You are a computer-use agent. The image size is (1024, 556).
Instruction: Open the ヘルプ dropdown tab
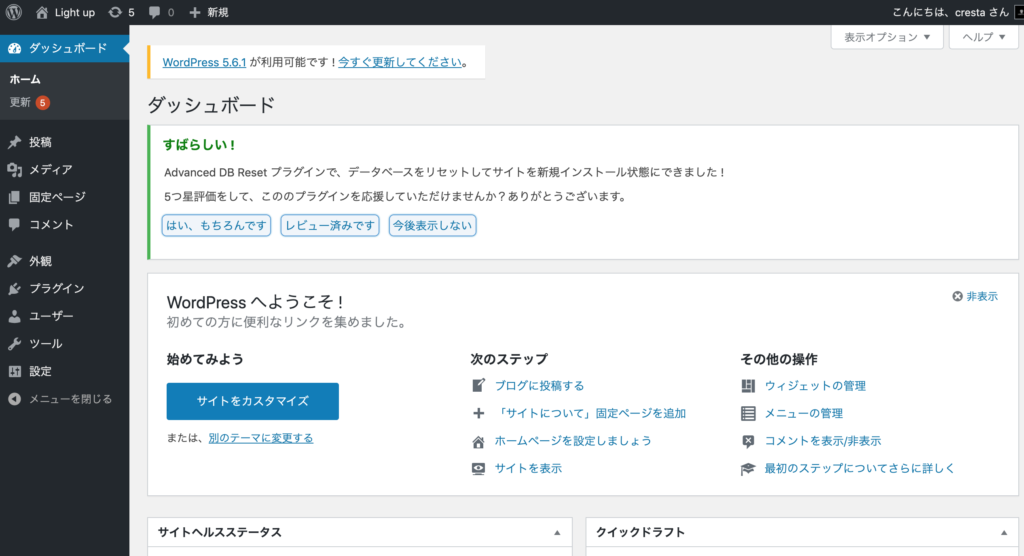(984, 37)
